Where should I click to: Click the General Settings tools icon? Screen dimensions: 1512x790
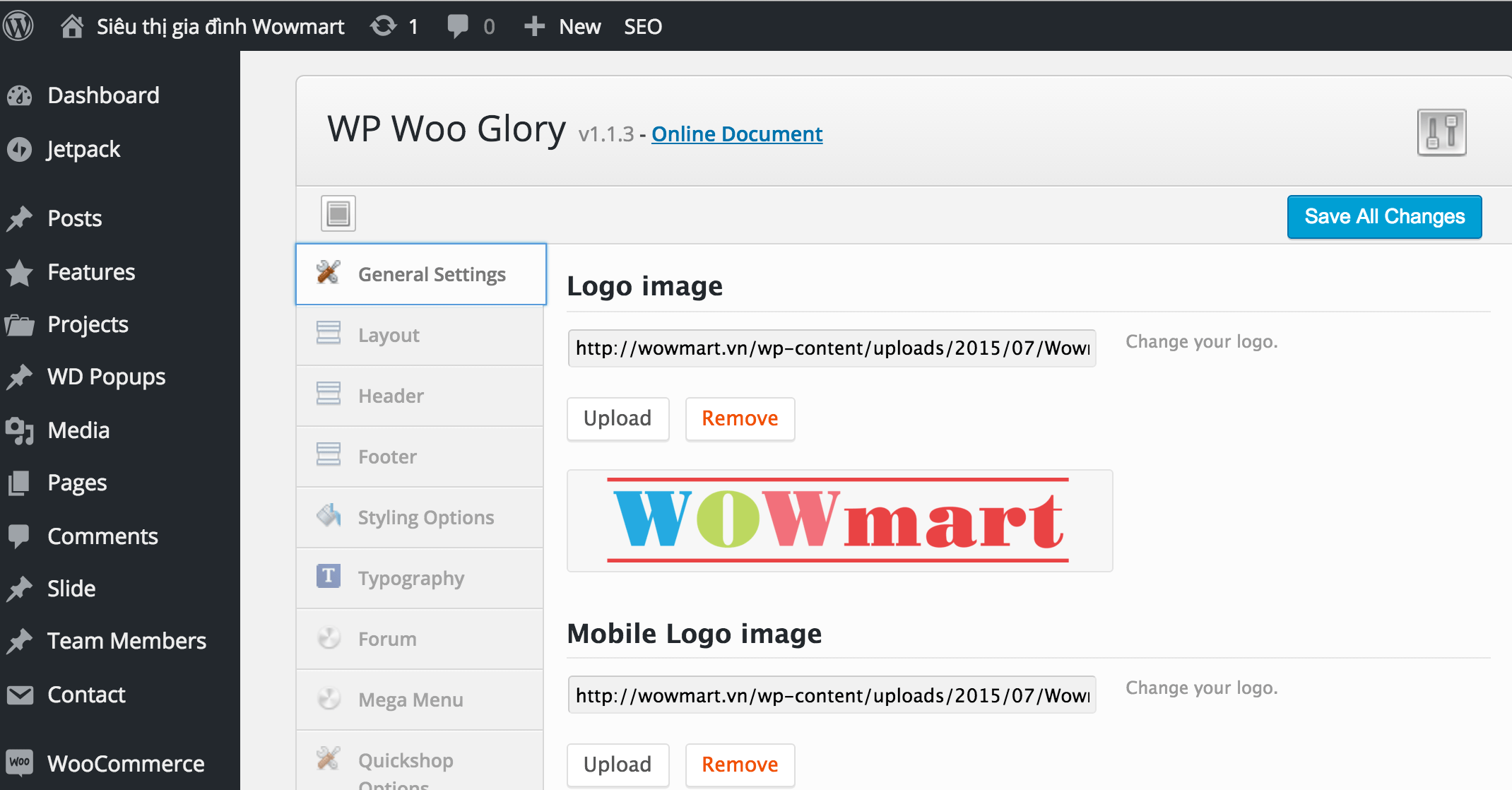click(329, 272)
